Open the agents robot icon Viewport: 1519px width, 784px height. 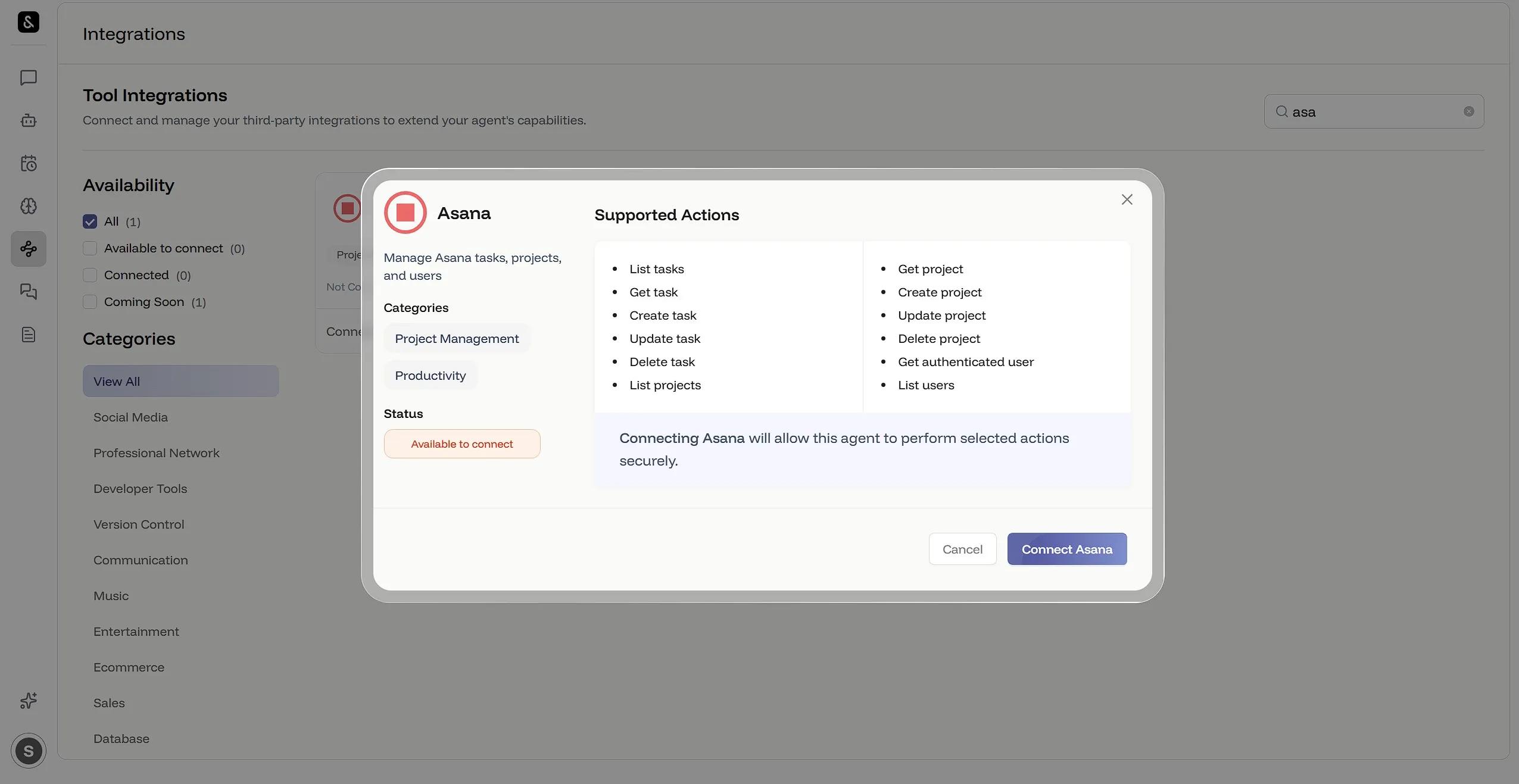coord(29,121)
